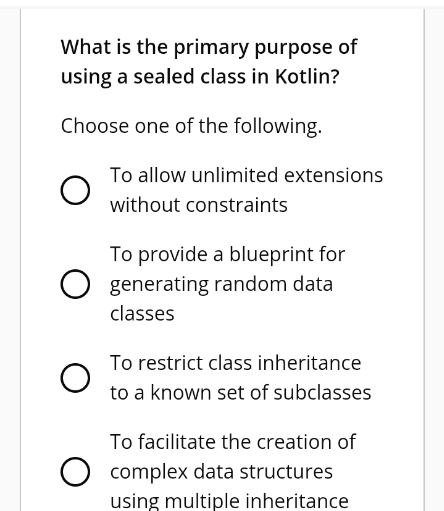
Task: Click the word 'subclasses' in the third answer
Action: pos(322,392)
